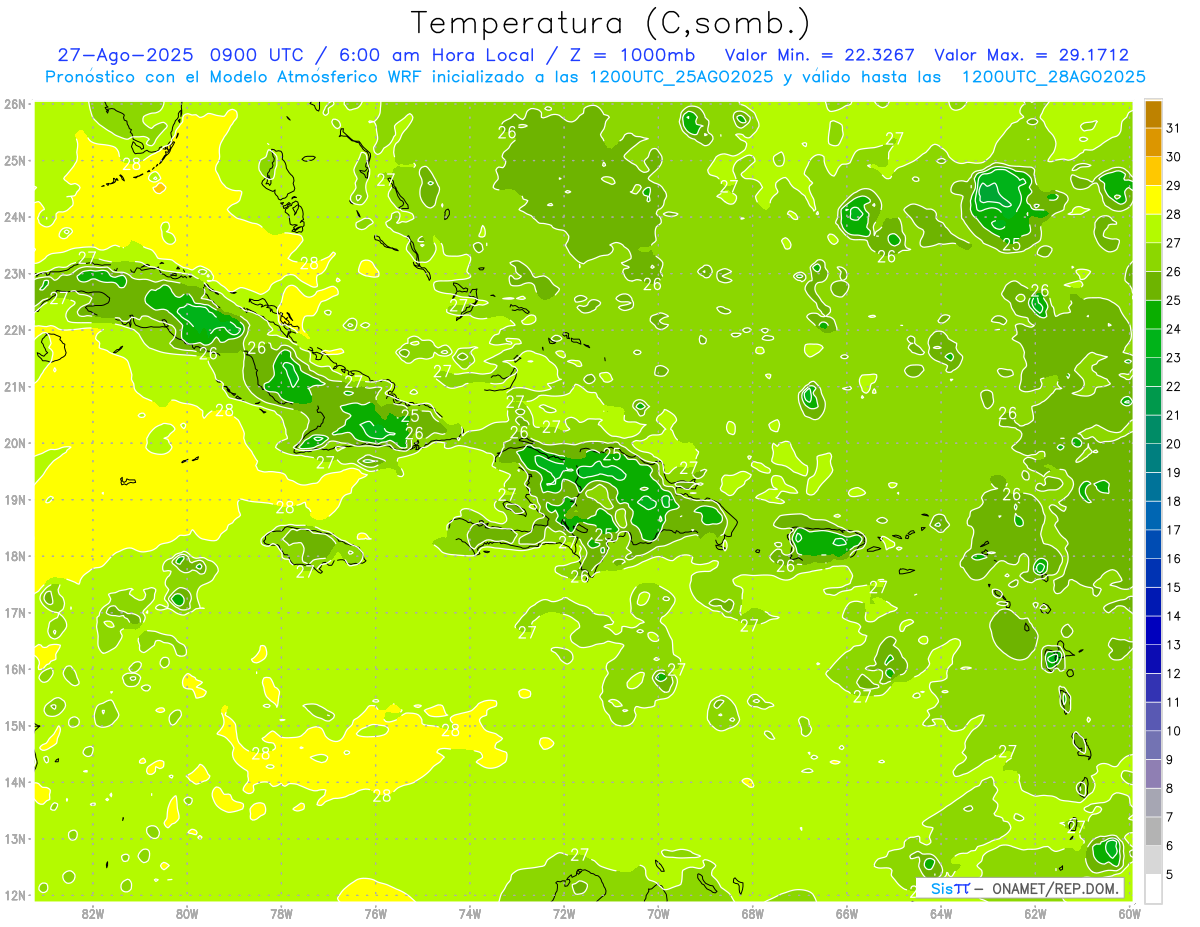Pick the yellow legend swatch between 28 and 29
The image size is (1200, 927).
1153,200
